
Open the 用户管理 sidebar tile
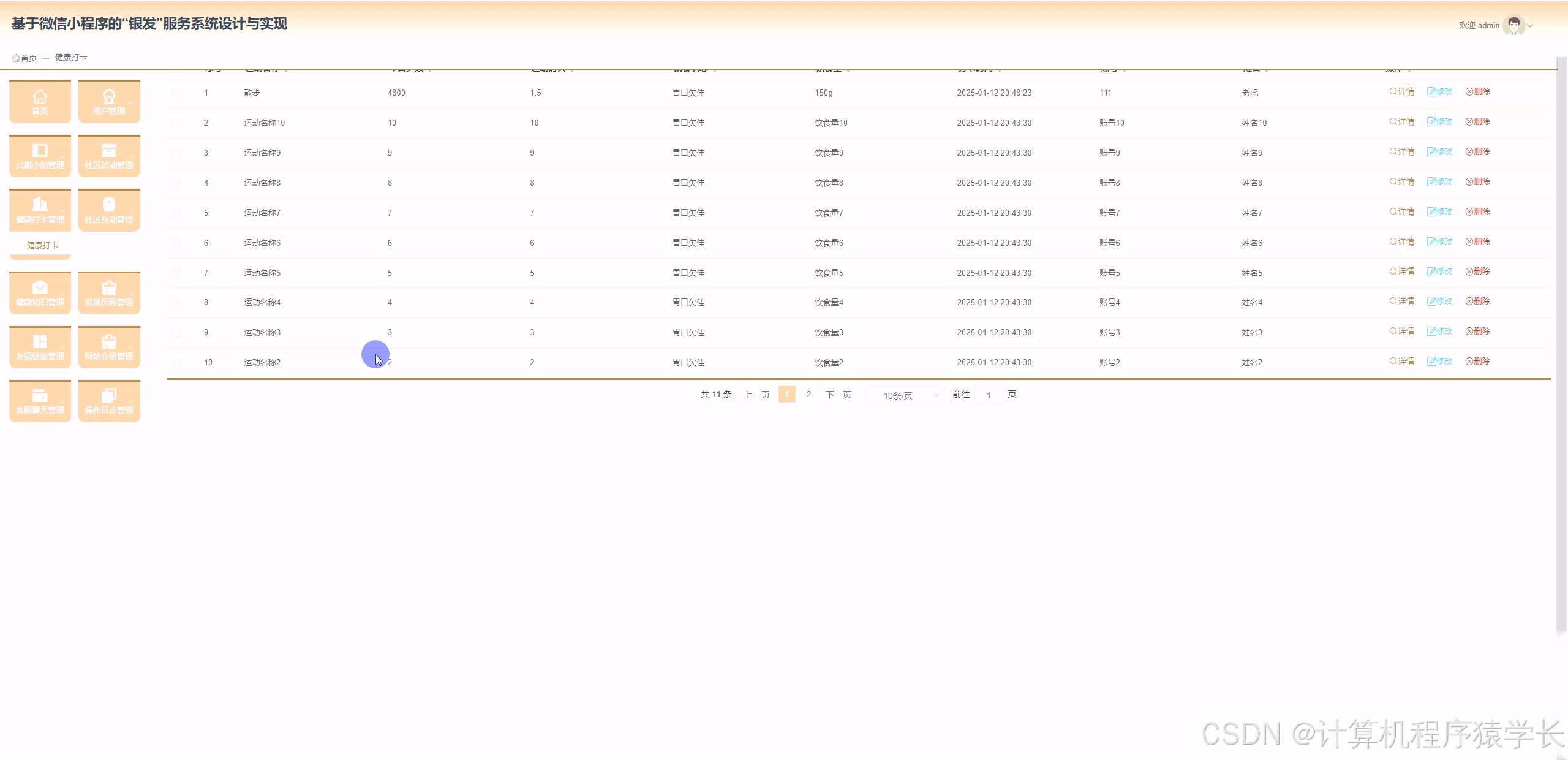tap(109, 102)
